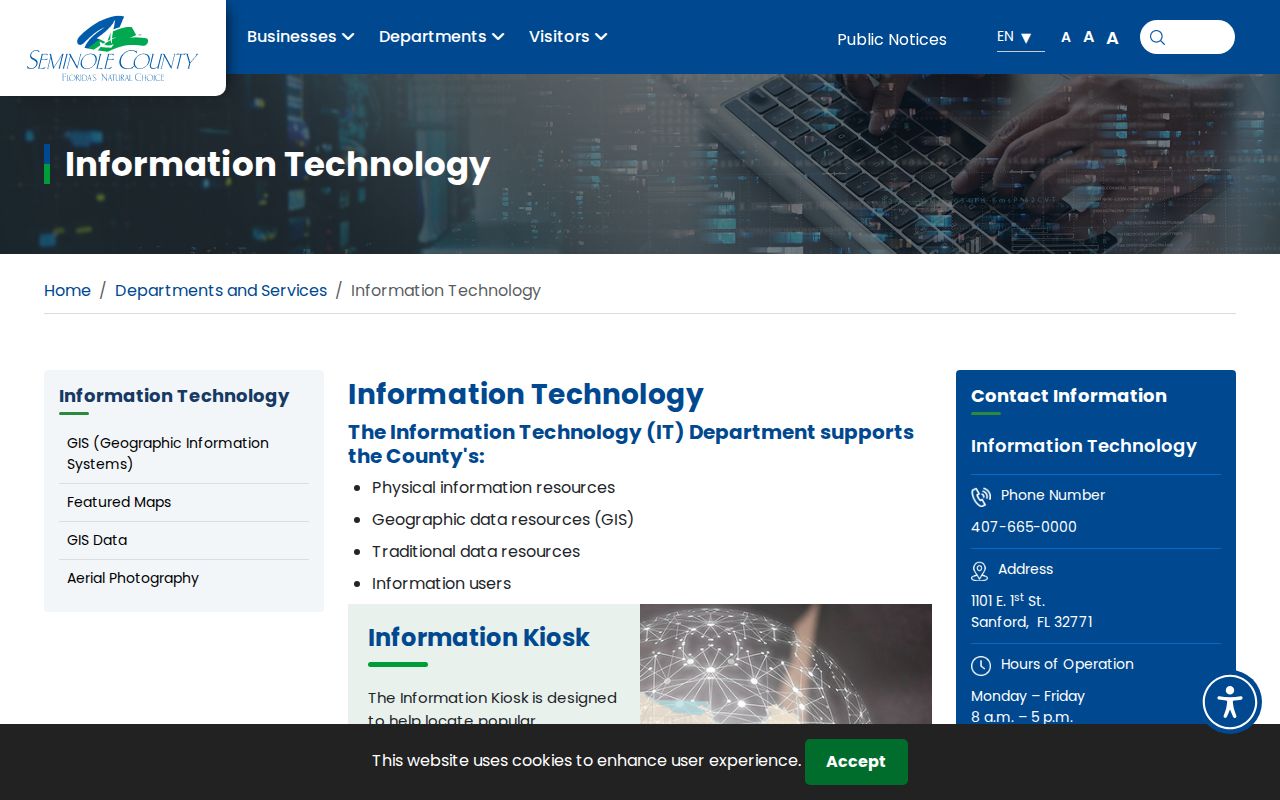This screenshot has width=1280, height=800.
Task: Select the largest font size A
Action: click(x=1112, y=38)
